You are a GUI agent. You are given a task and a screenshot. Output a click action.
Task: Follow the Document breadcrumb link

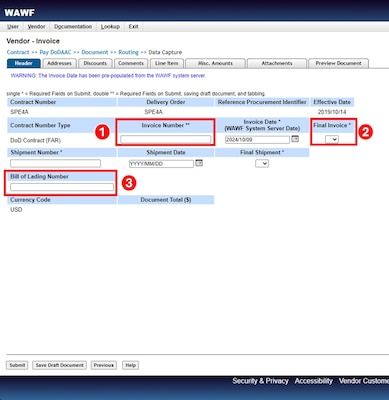[x=95, y=52]
